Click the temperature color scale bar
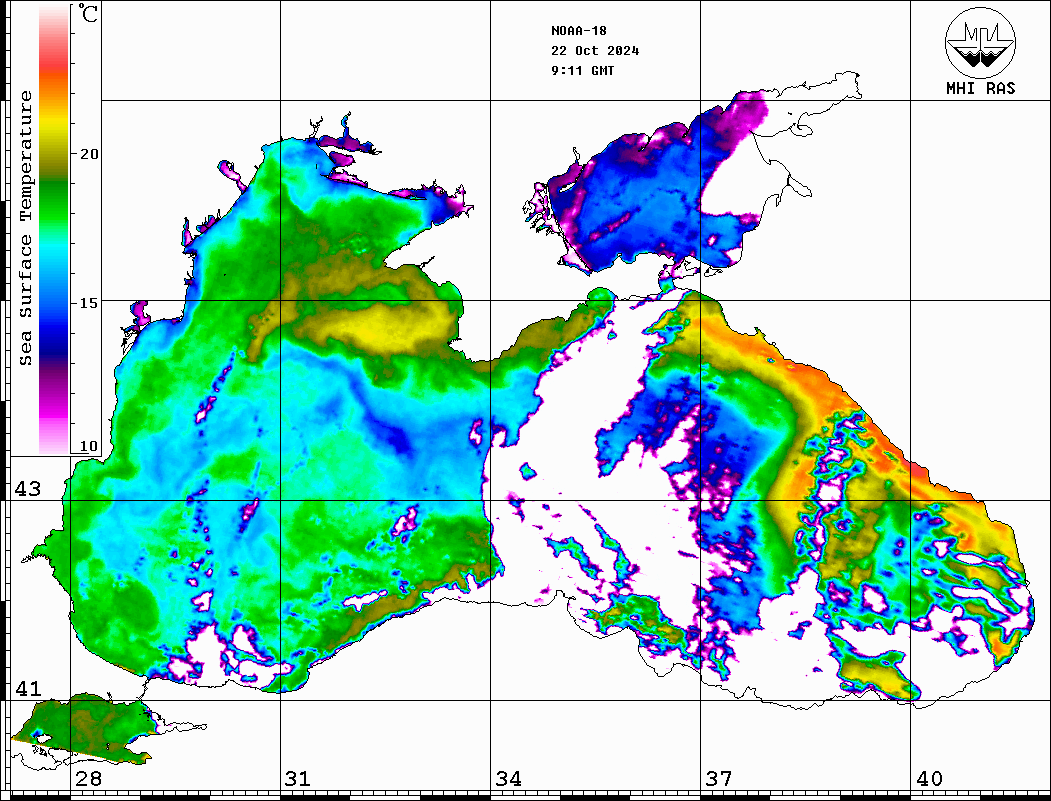 pyautogui.click(x=54, y=229)
